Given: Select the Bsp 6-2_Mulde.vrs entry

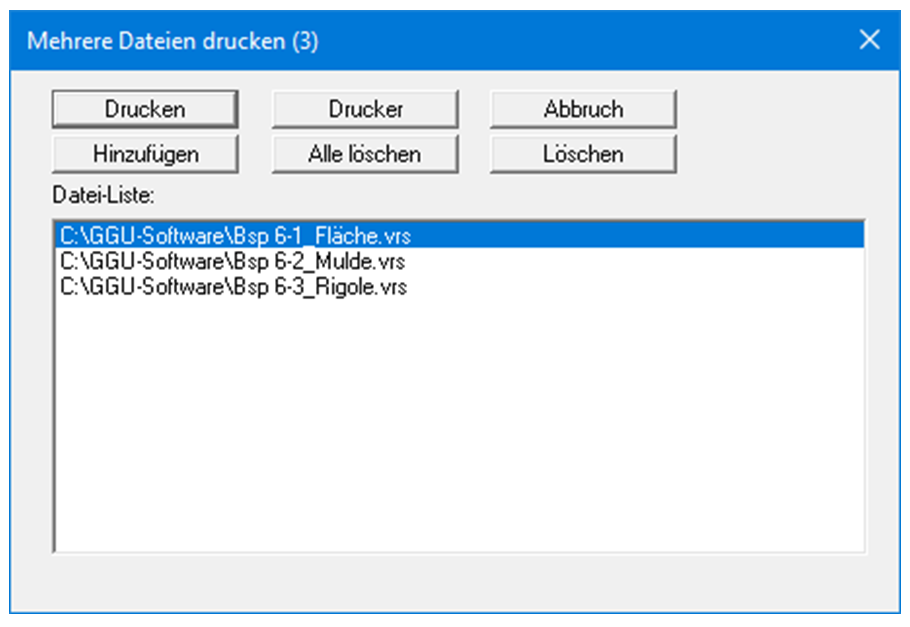Looking at the screenshot, I should [233, 262].
